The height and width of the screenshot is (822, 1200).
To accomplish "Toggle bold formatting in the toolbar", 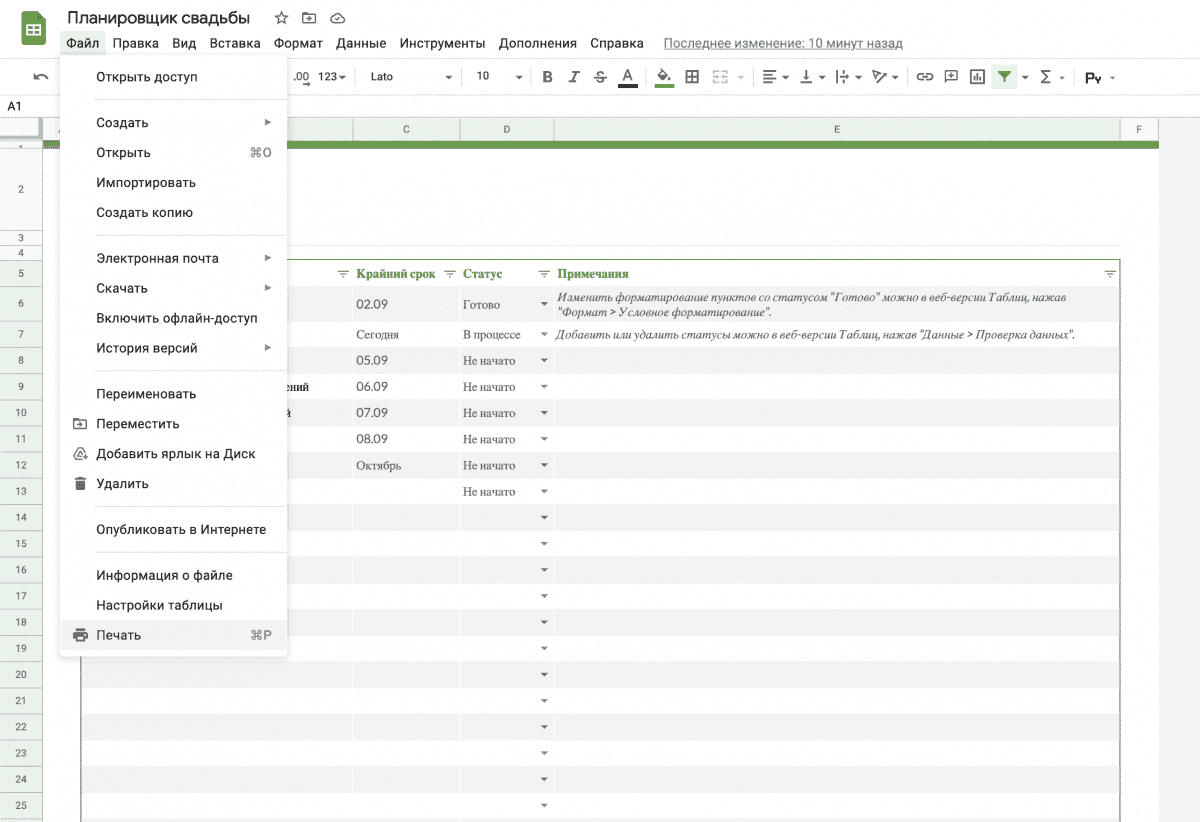I will (x=546, y=76).
